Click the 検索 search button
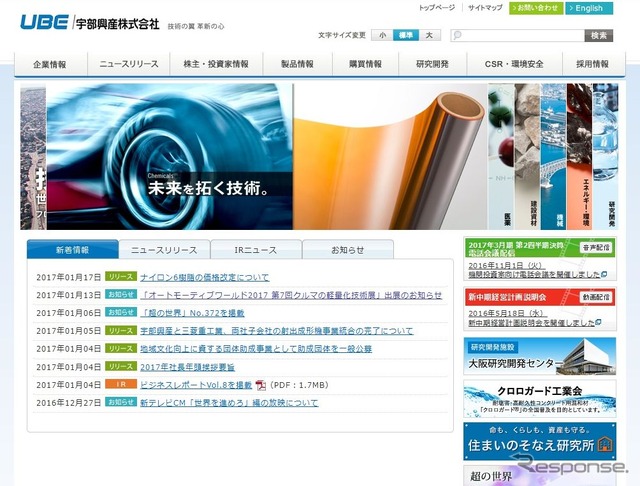640x486 pixels. point(599,36)
